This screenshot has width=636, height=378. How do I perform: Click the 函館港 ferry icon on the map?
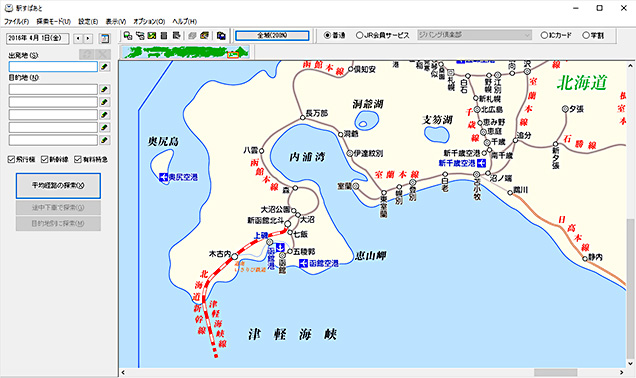[x=280, y=247]
